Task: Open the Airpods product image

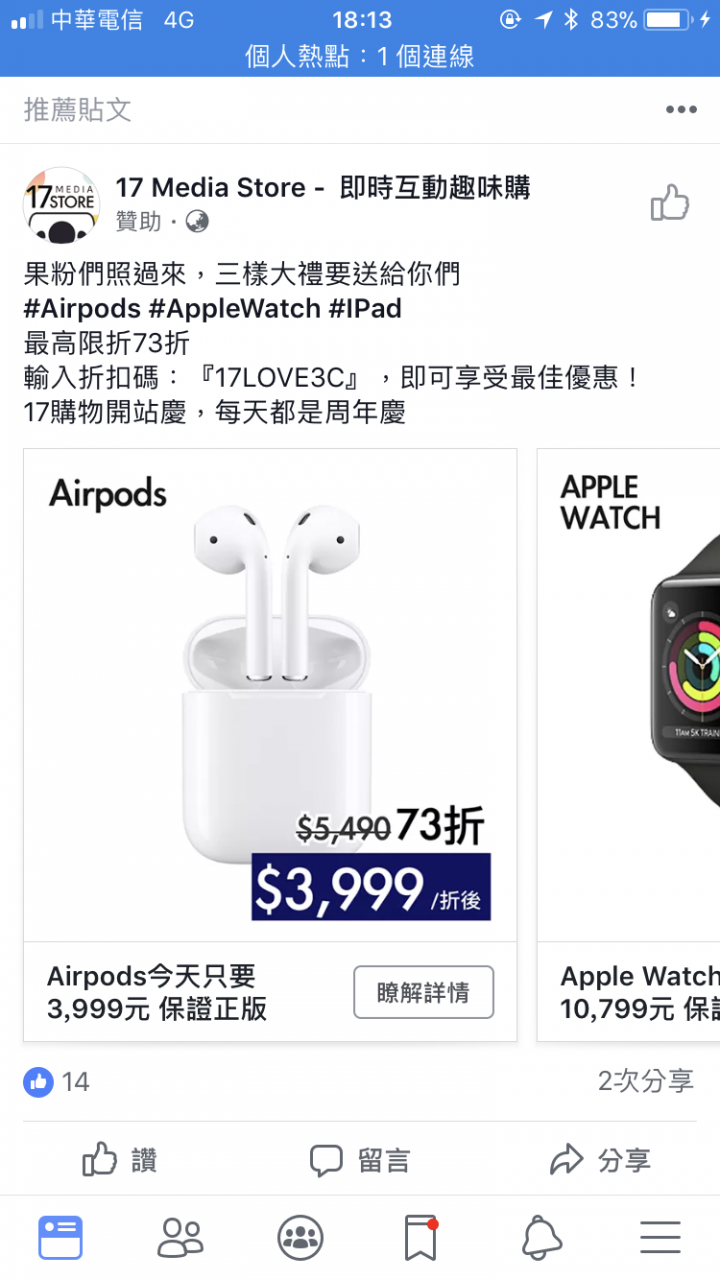Action: point(270,695)
